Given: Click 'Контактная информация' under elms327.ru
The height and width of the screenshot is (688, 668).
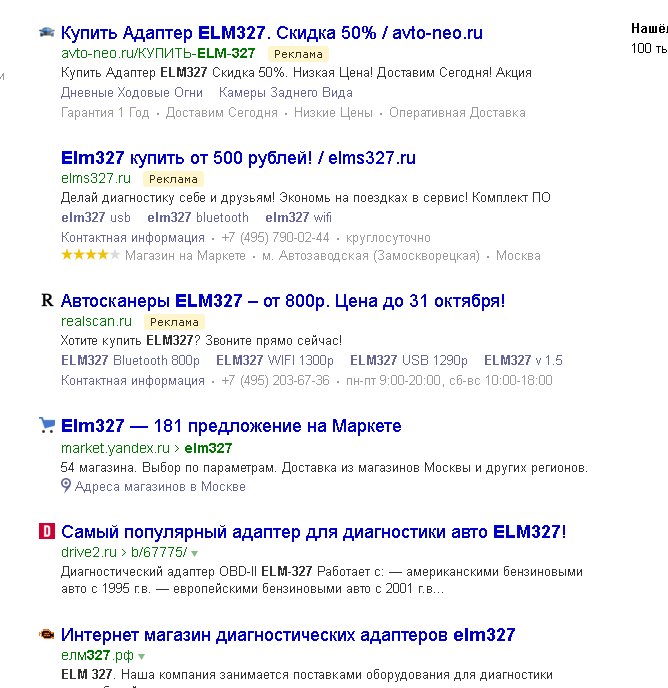Looking at the screenshot, I should click(133, 237).
